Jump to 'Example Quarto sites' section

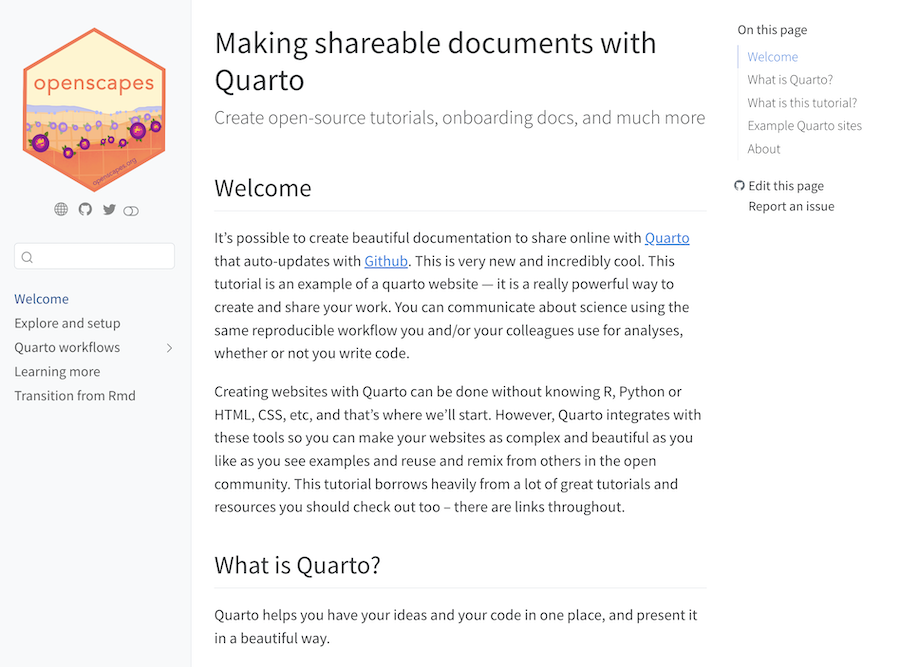tap(804, 126)
